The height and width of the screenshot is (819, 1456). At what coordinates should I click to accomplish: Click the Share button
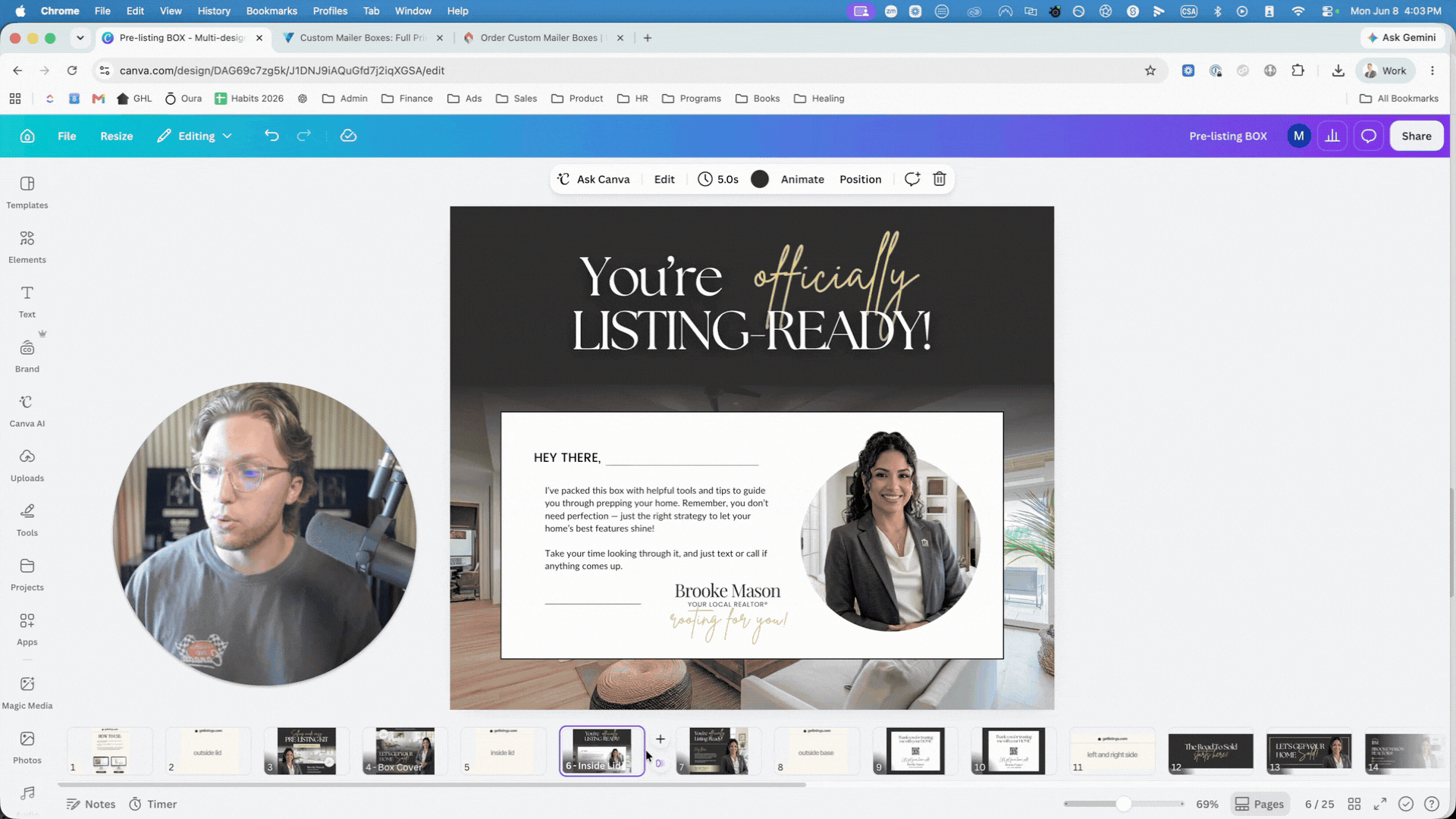[1417, 136]
